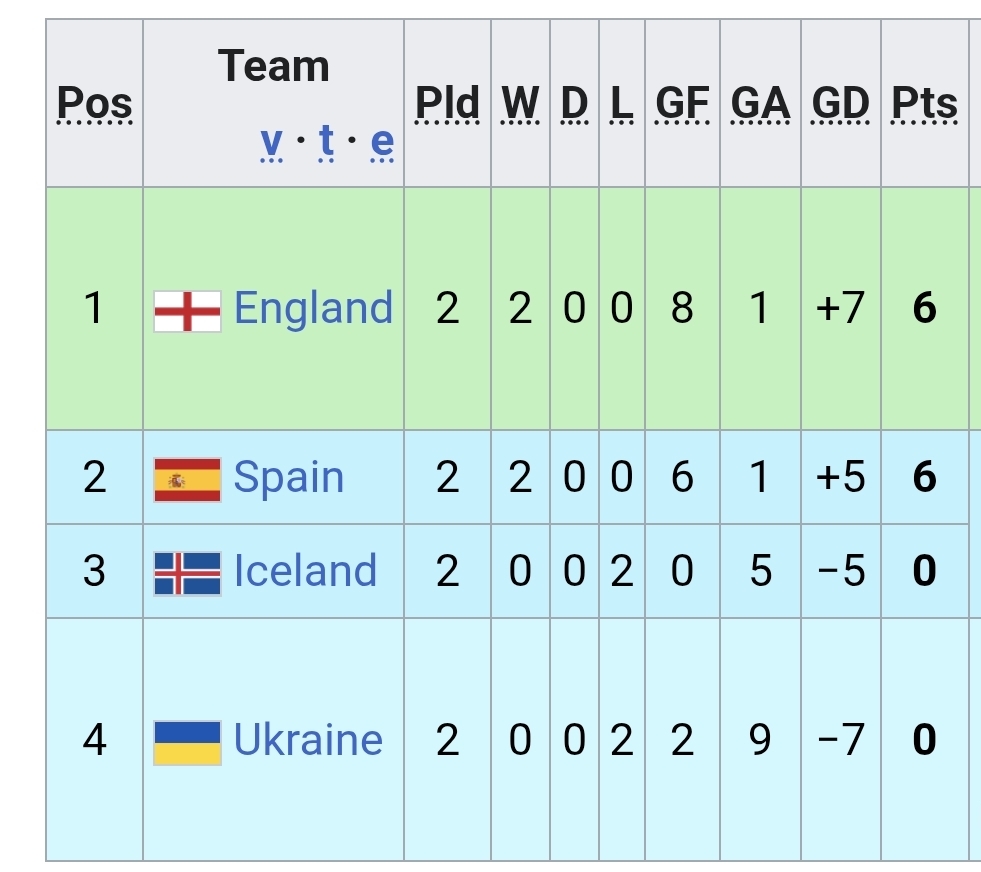Viewport: 981px width, 872px height.
Task: Click the D column header abbreviation
Action: pos(574,103)
